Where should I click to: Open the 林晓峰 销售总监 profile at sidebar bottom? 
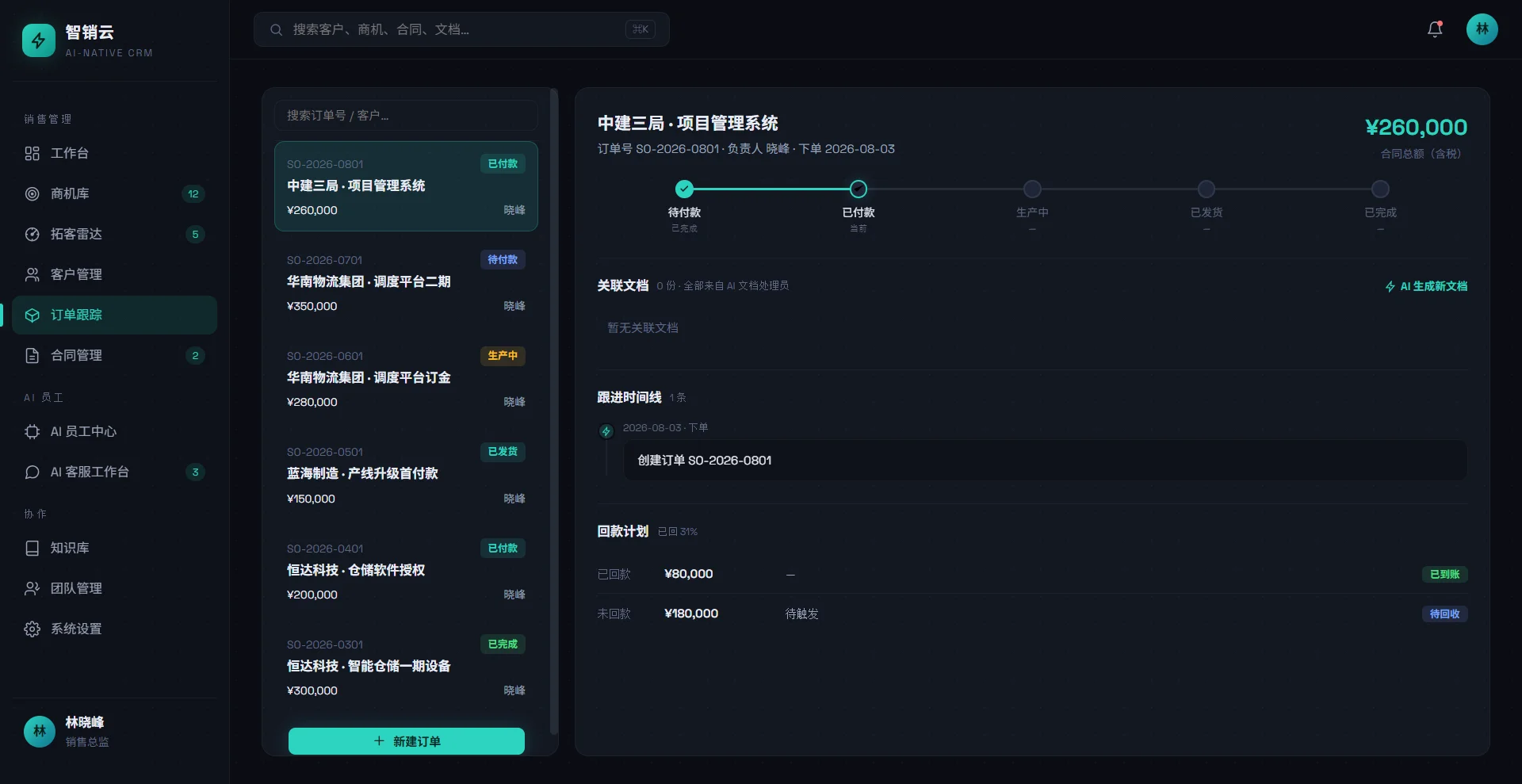pos(115,732)
